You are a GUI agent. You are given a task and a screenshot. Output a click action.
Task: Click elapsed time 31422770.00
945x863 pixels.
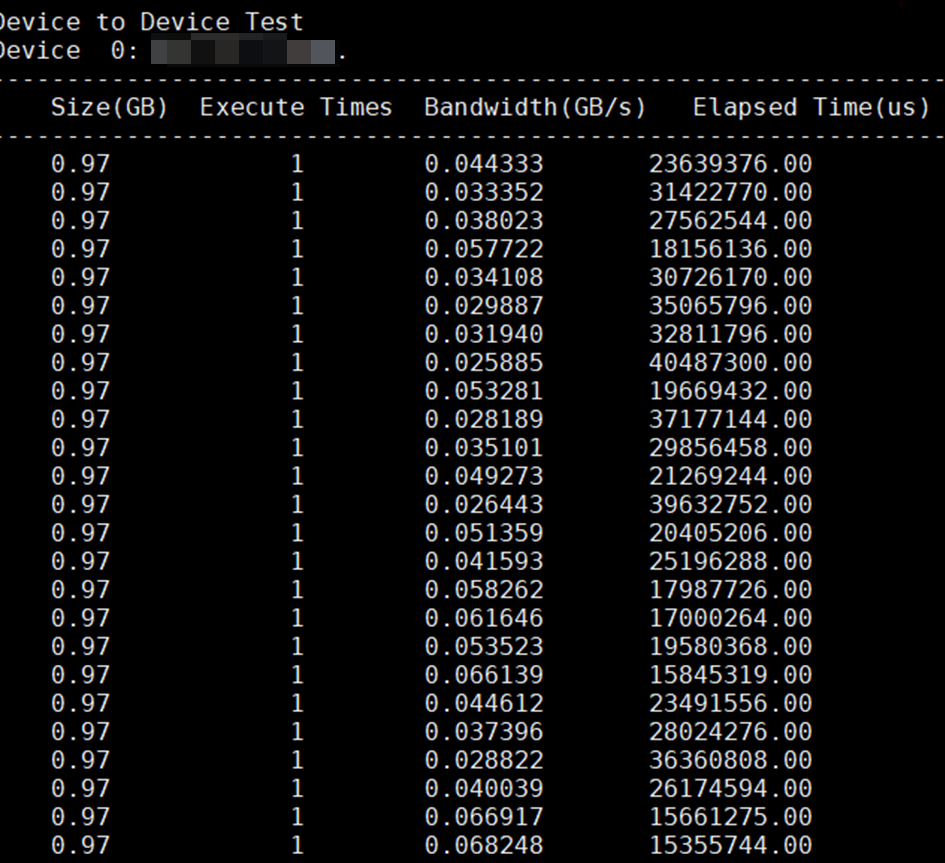click(x=730, y=192)
